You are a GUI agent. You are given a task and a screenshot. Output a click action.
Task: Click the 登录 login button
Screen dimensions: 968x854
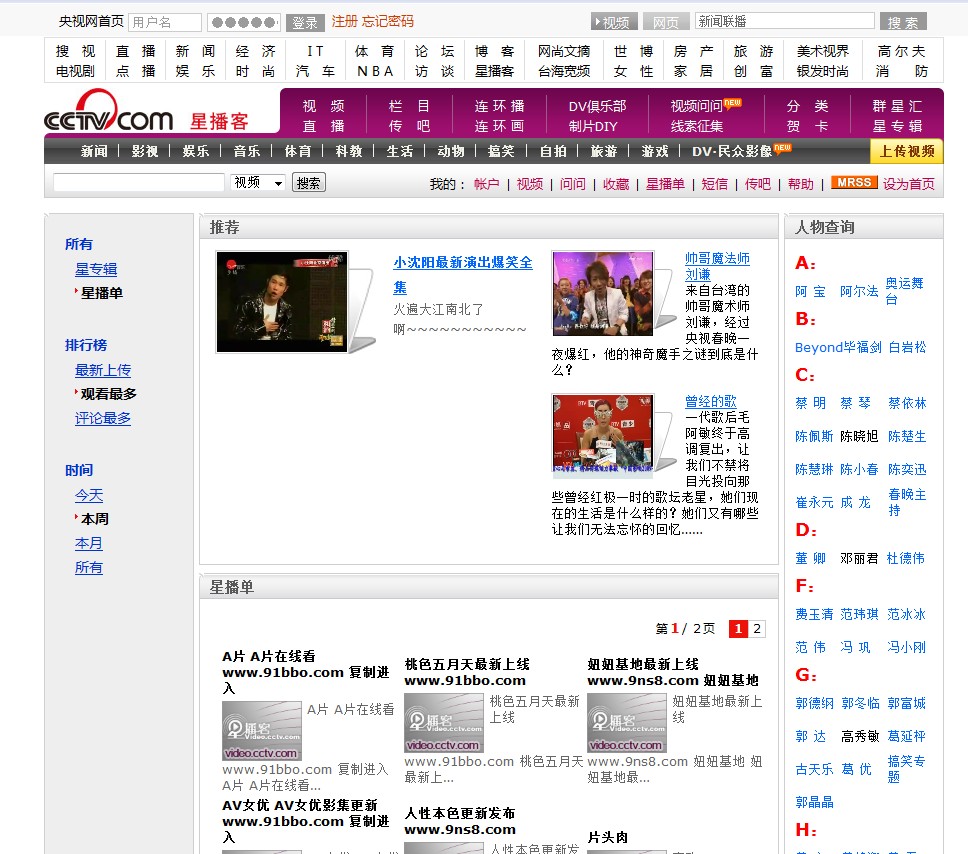click(304, 22)
